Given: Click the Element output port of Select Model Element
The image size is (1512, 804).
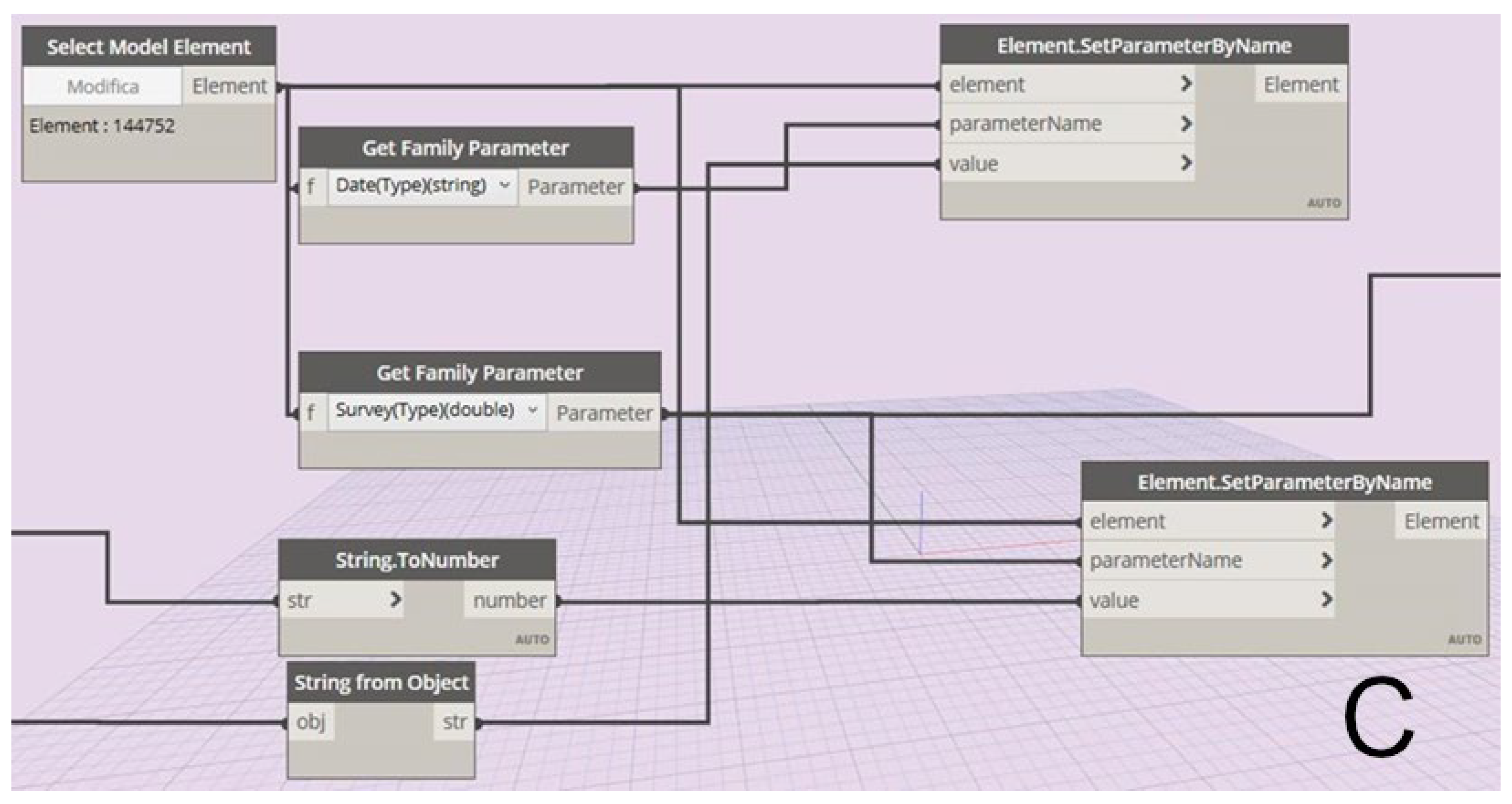Looking at the screenshot, I should click(229, 86).
